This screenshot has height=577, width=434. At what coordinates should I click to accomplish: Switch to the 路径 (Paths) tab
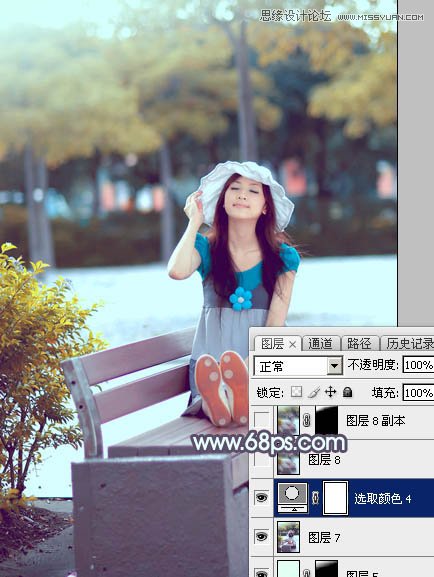(x=359, y=344)
